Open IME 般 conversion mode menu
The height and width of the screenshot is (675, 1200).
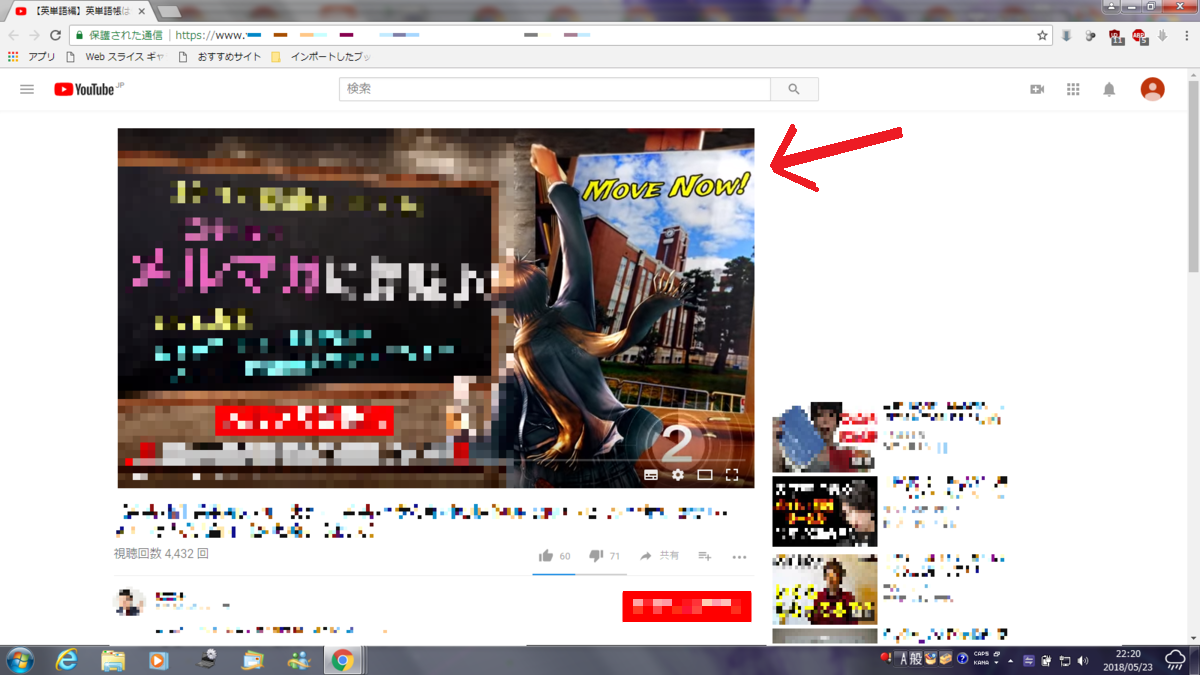pyautogui.click(x=916, y=659)
